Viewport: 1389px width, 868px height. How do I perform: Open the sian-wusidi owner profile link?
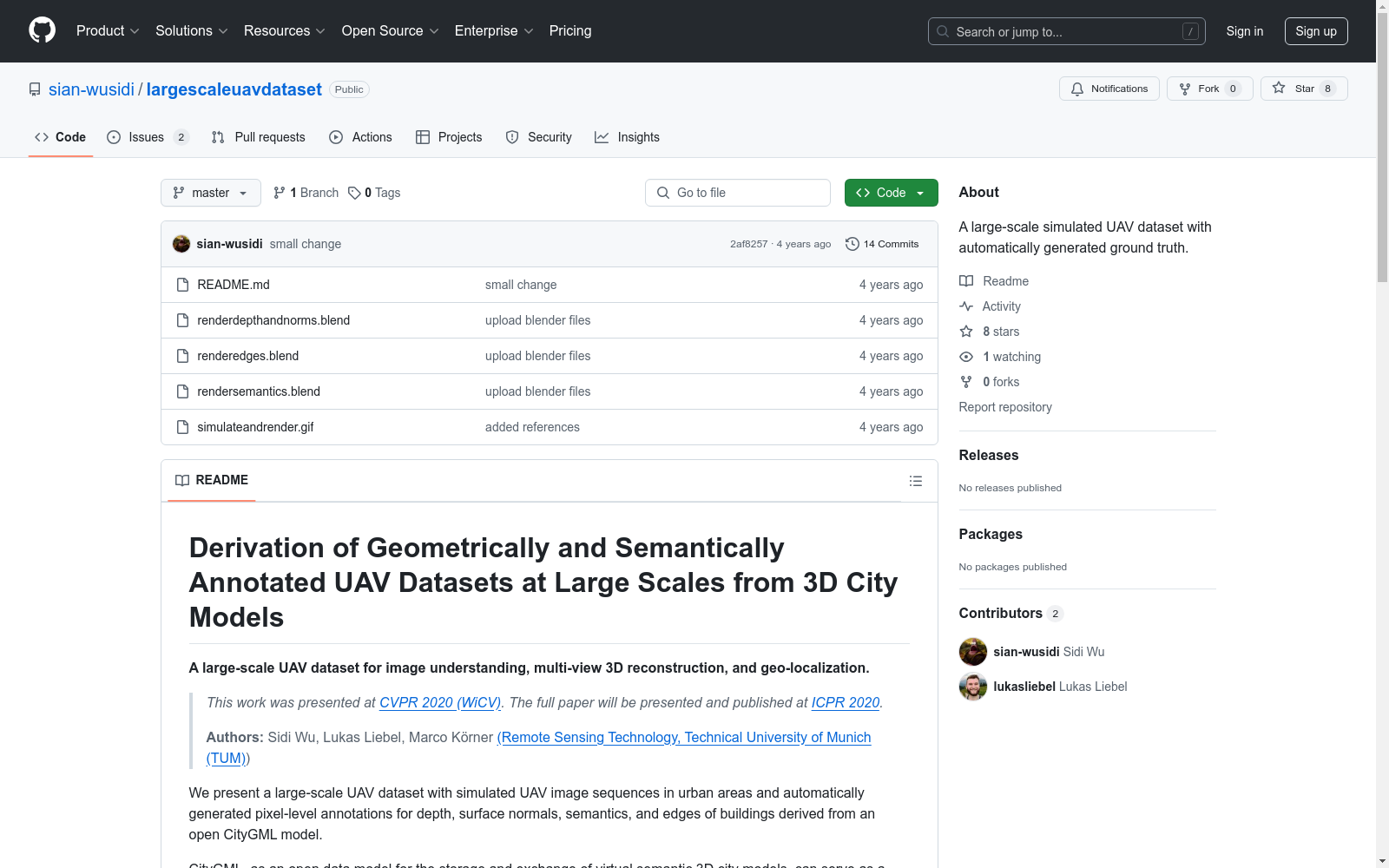91,89
